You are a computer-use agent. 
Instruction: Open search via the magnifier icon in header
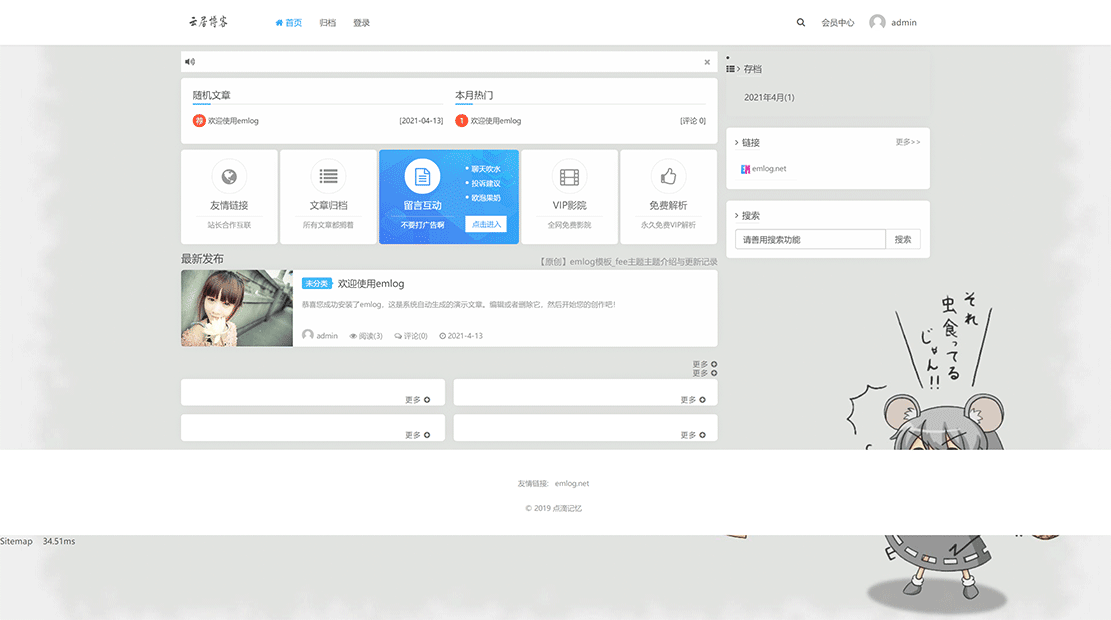click(x=800, y=21)
